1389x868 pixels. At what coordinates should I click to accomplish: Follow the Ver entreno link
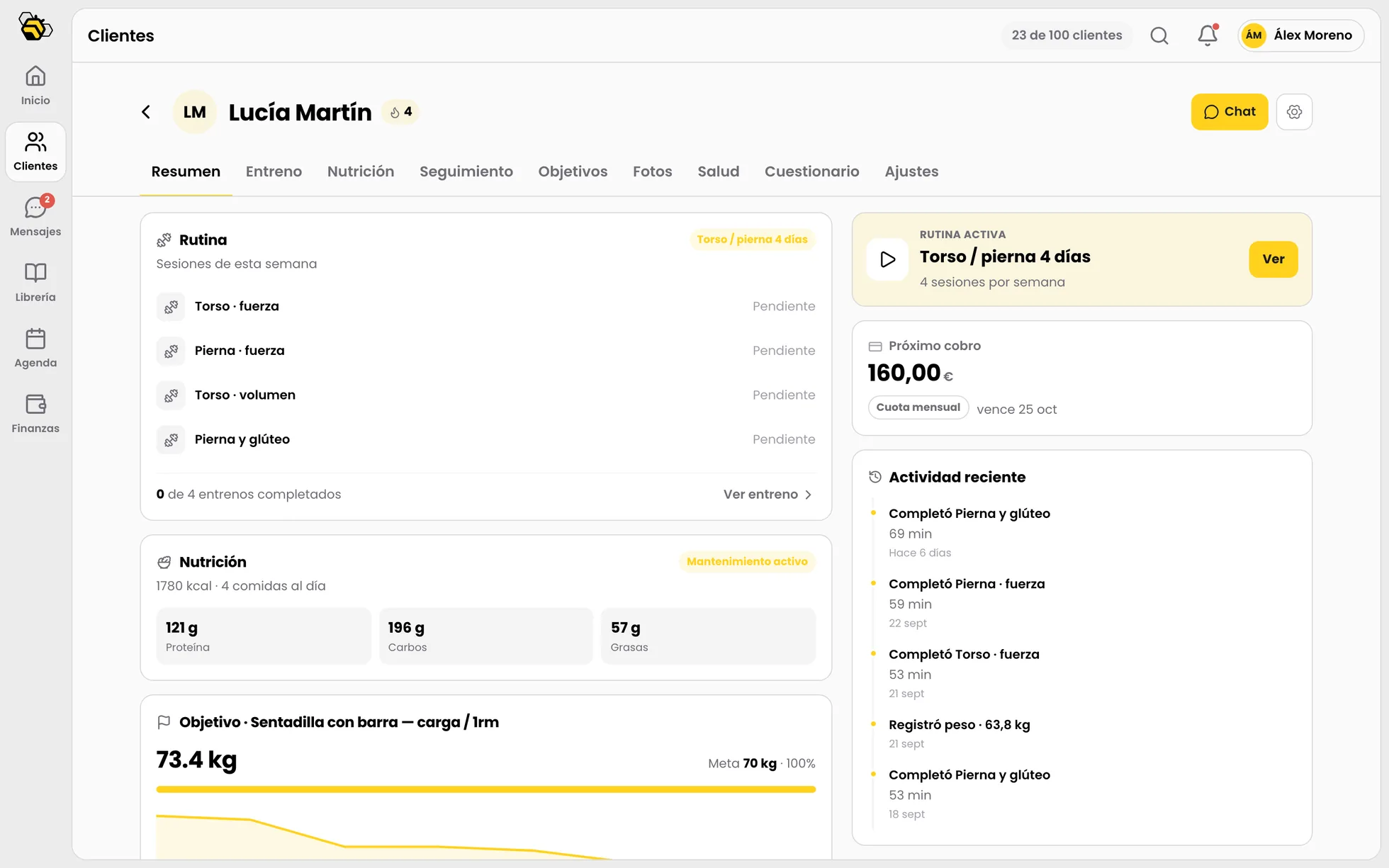point(768,495)
